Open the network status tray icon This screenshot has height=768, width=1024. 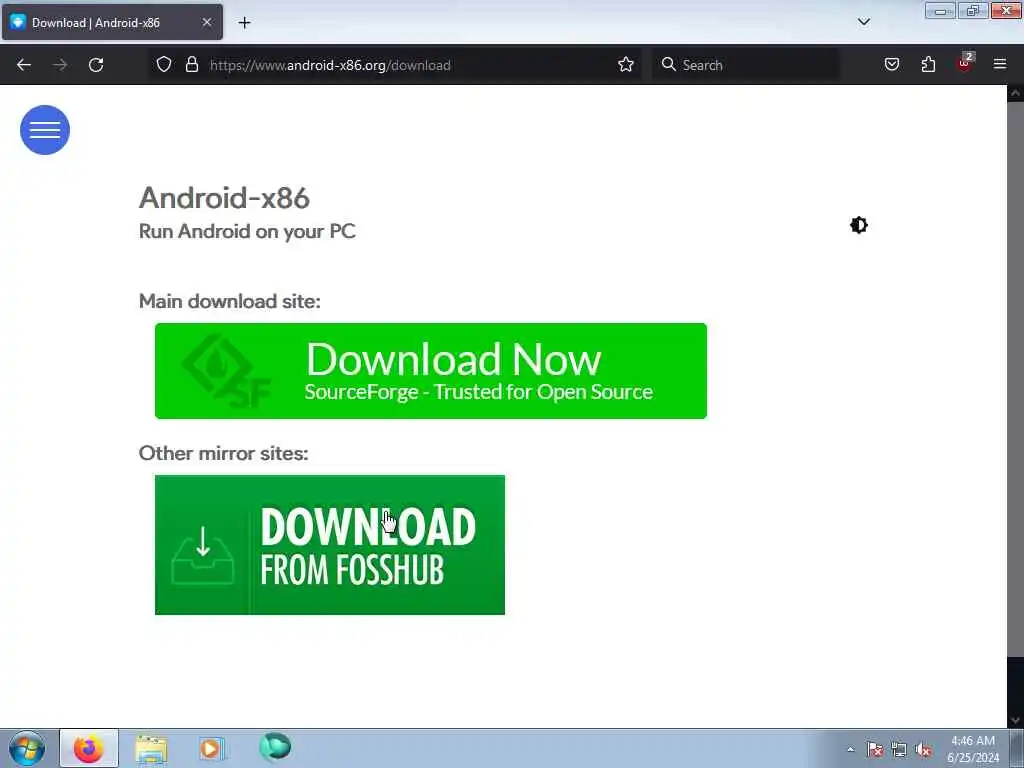(899, 750)
